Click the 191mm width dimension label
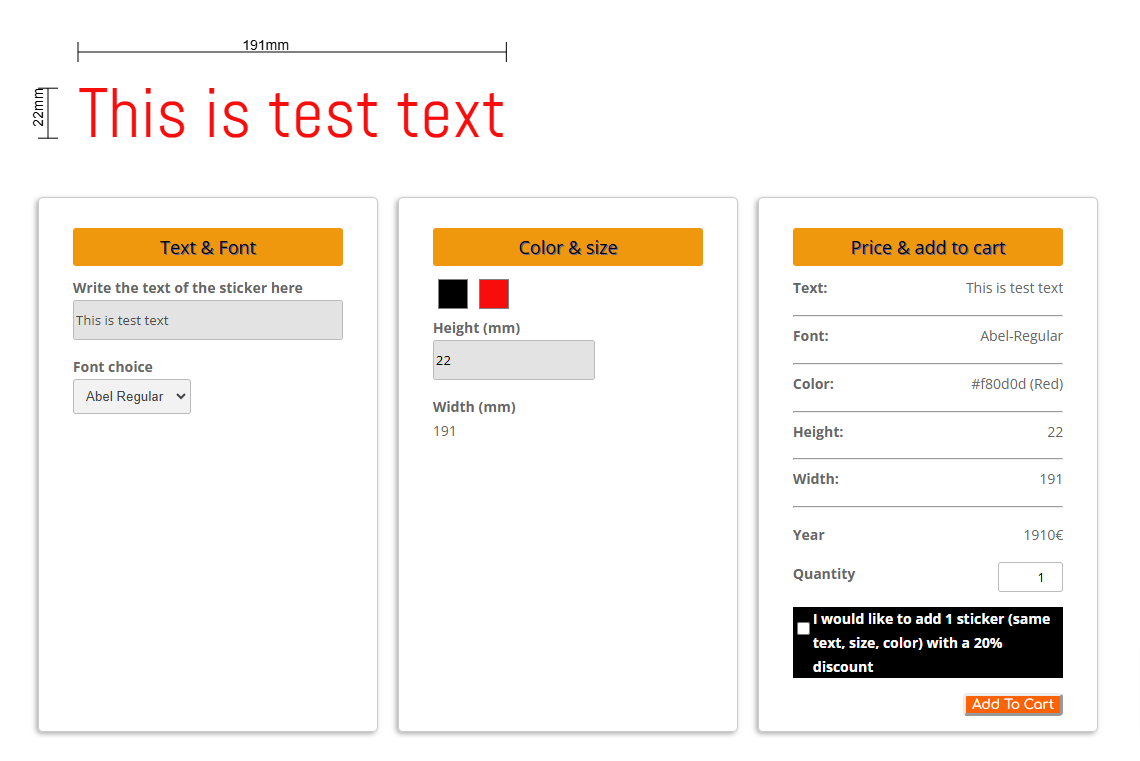 tap(266, 45)
